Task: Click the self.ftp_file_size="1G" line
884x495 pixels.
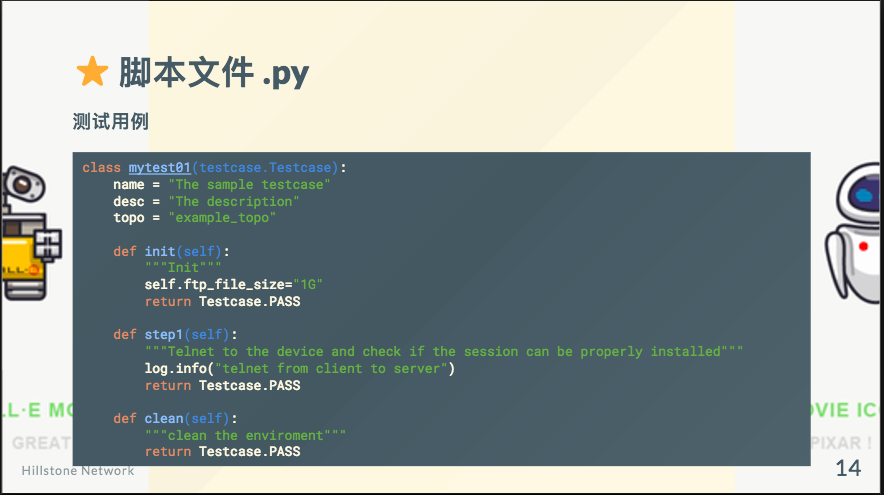Action: tap(233, 285)
